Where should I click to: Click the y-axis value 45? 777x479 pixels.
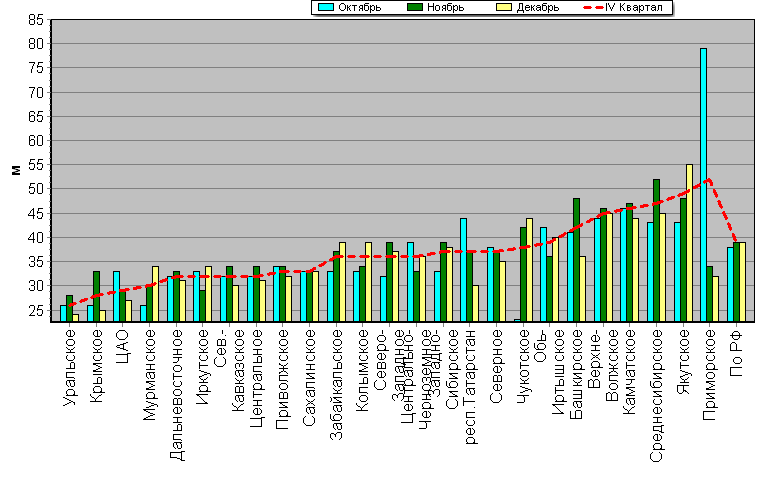click(x=37, y=214)
